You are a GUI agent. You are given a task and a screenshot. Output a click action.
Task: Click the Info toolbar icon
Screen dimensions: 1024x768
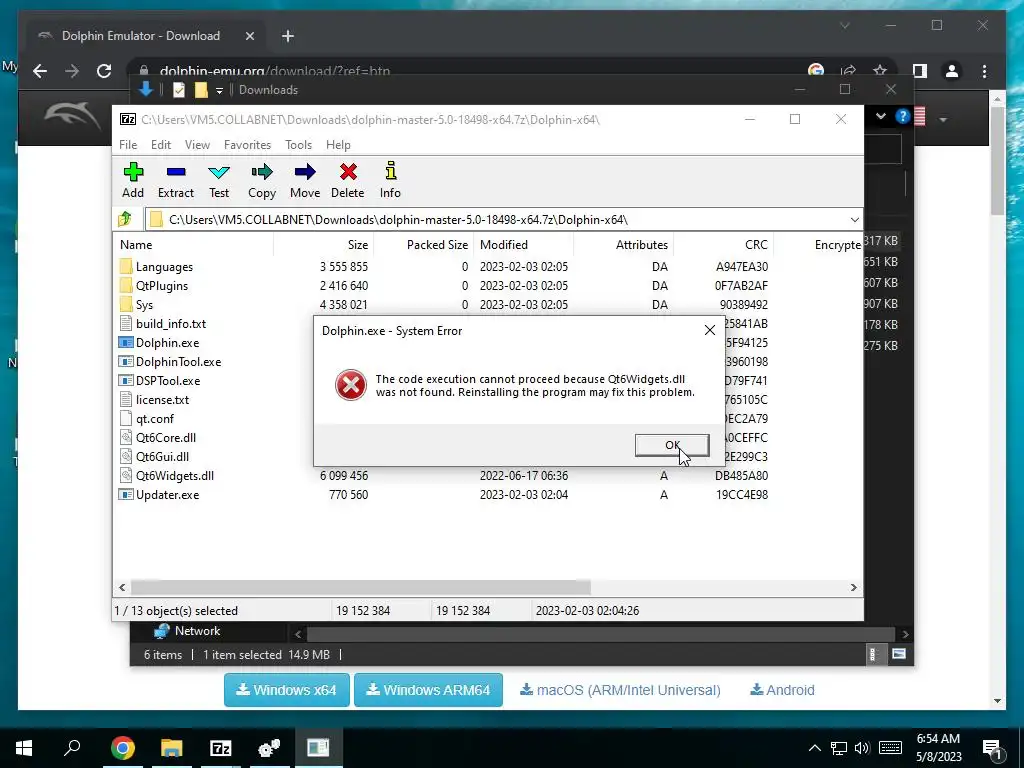391,180
